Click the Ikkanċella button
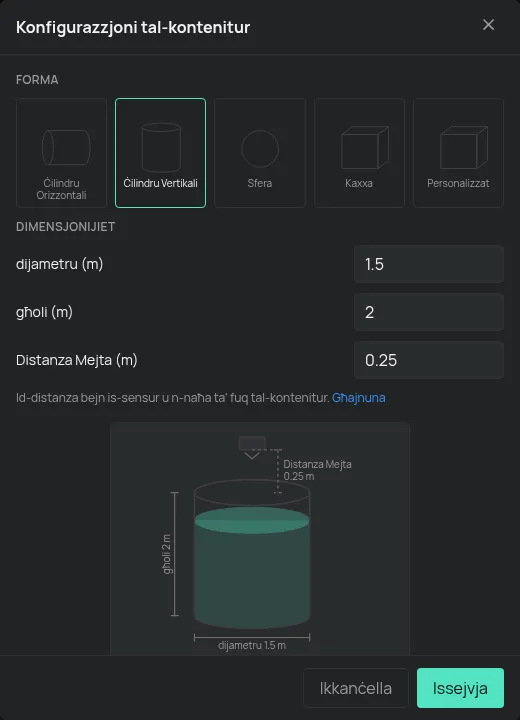The width and height of the screenshot is (520, 720). tap(356, 688)
